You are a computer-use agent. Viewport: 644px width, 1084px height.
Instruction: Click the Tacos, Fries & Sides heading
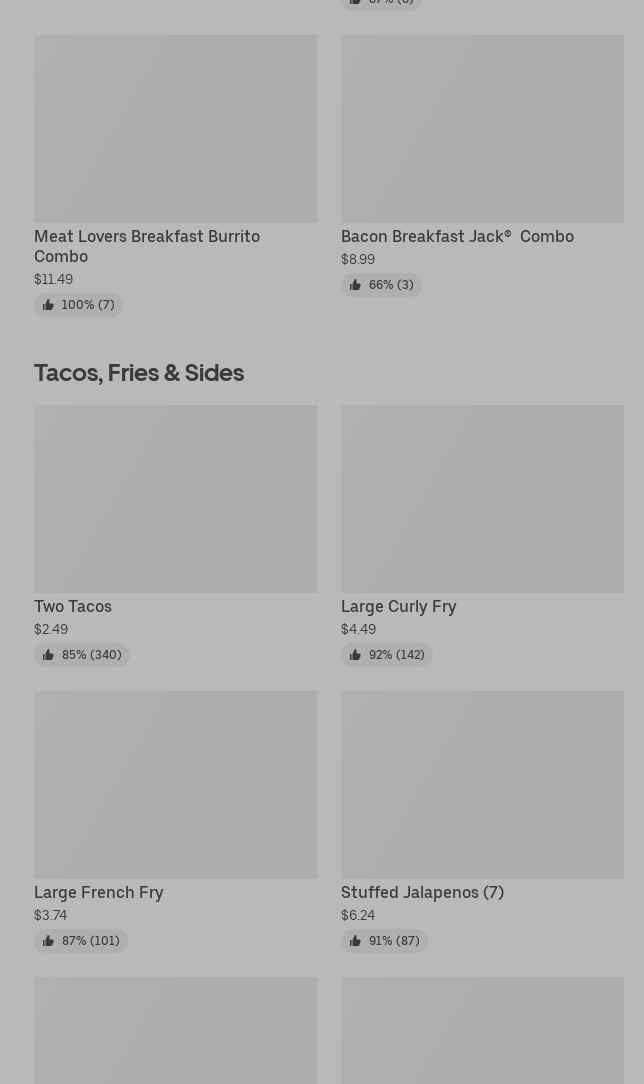139,373
